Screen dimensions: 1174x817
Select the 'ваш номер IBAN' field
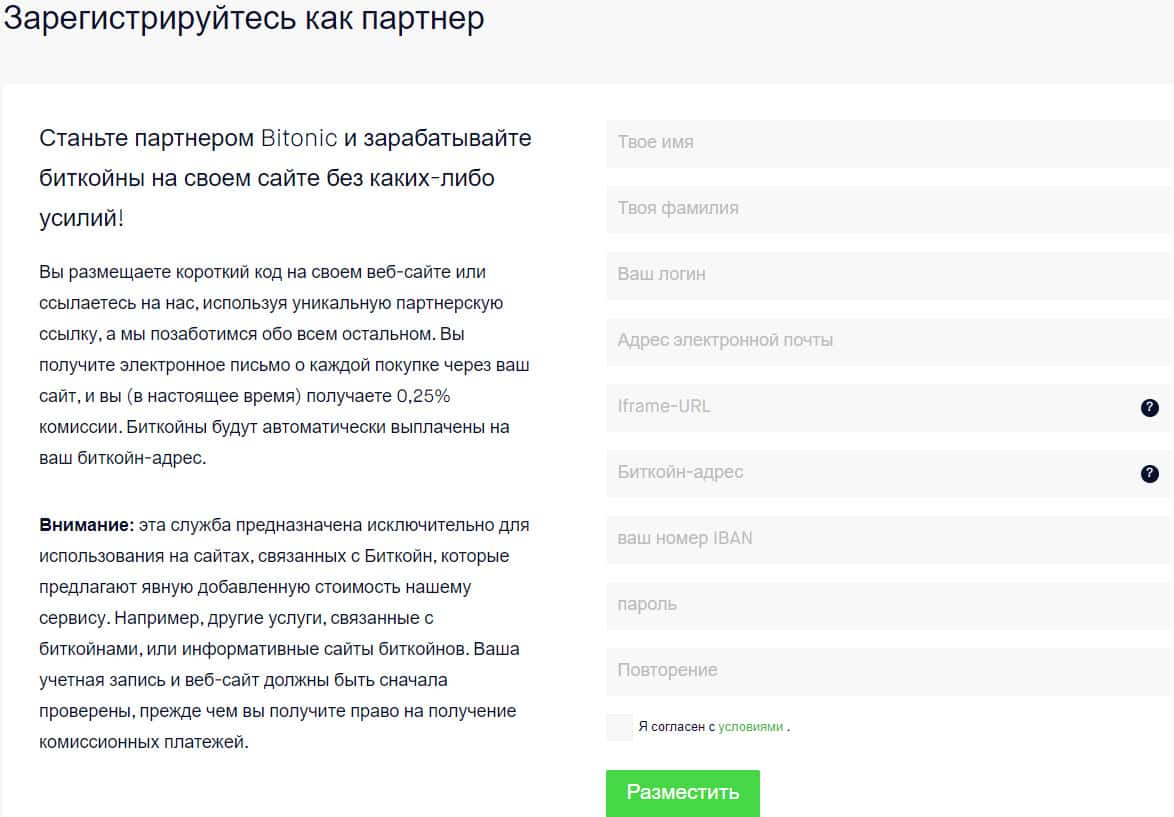coord(888,539)
